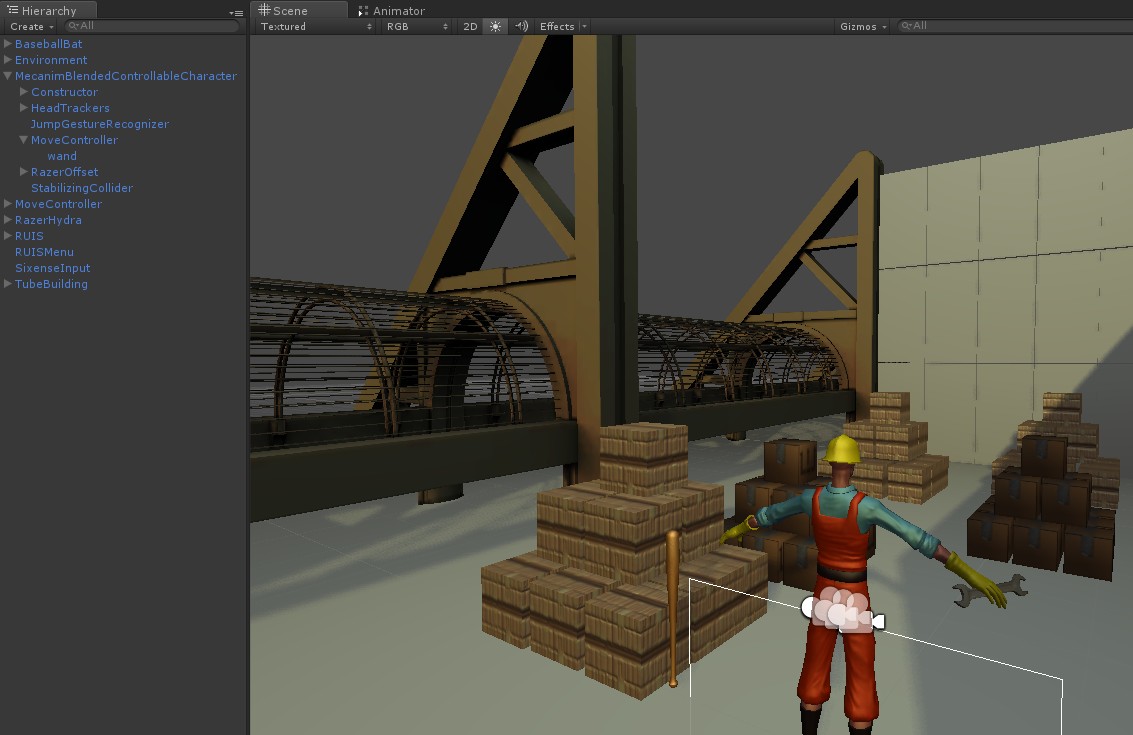Image resolution: width=1133 pixels, height=735 pixels.
Task: Expand the Constructor child arrow
Action: click(x=24, y=91)
